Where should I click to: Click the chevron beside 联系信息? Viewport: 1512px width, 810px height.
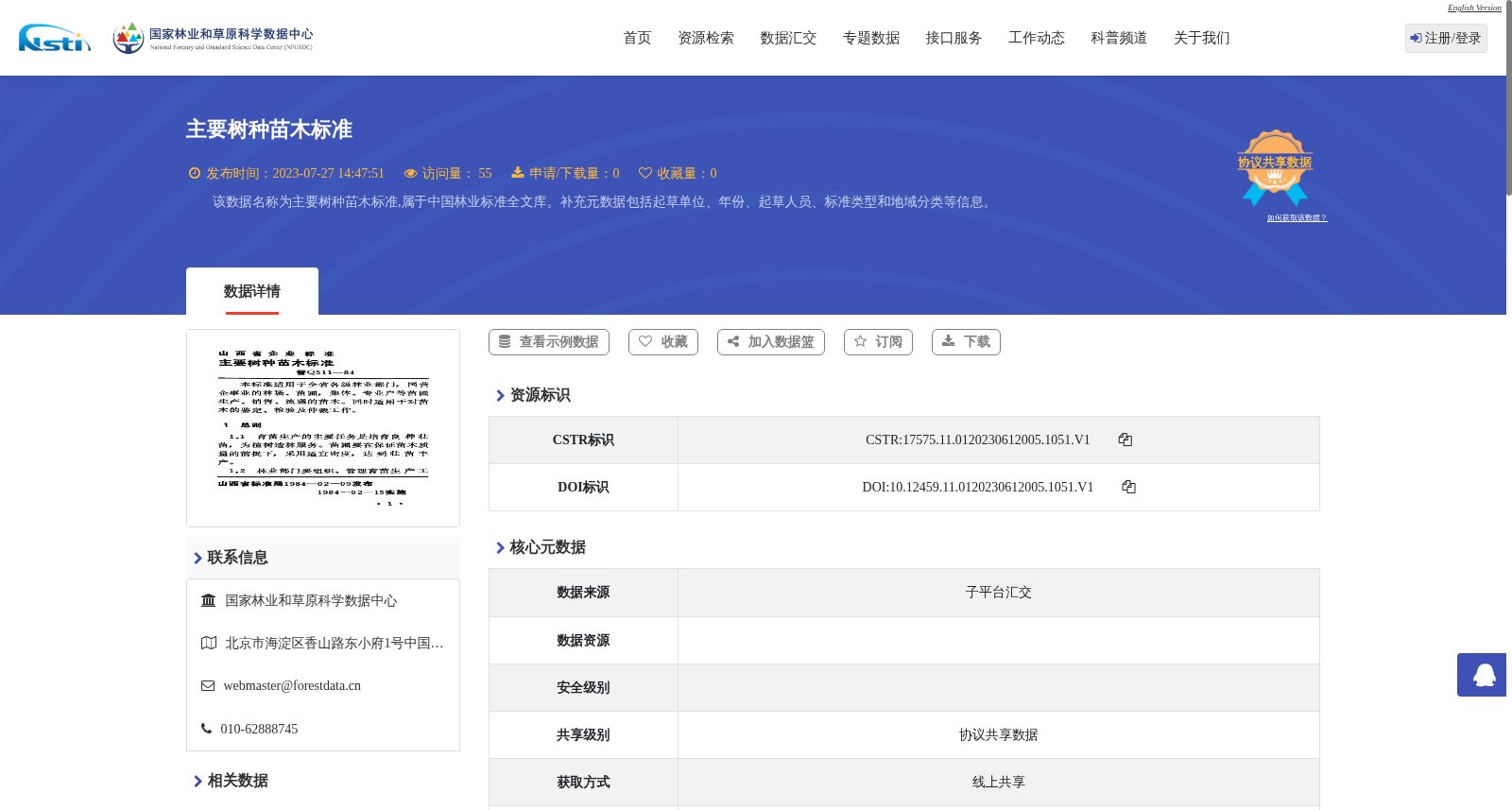pyautogui.click(x=198, y=558)
